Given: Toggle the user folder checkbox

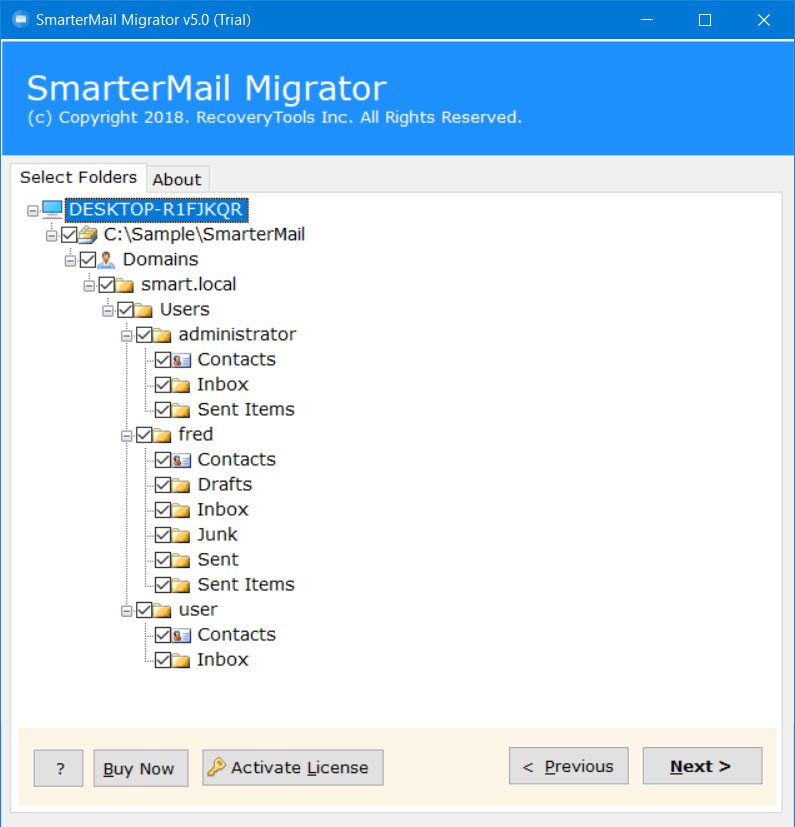Looking at the screenshot, I should pos(144,610).
